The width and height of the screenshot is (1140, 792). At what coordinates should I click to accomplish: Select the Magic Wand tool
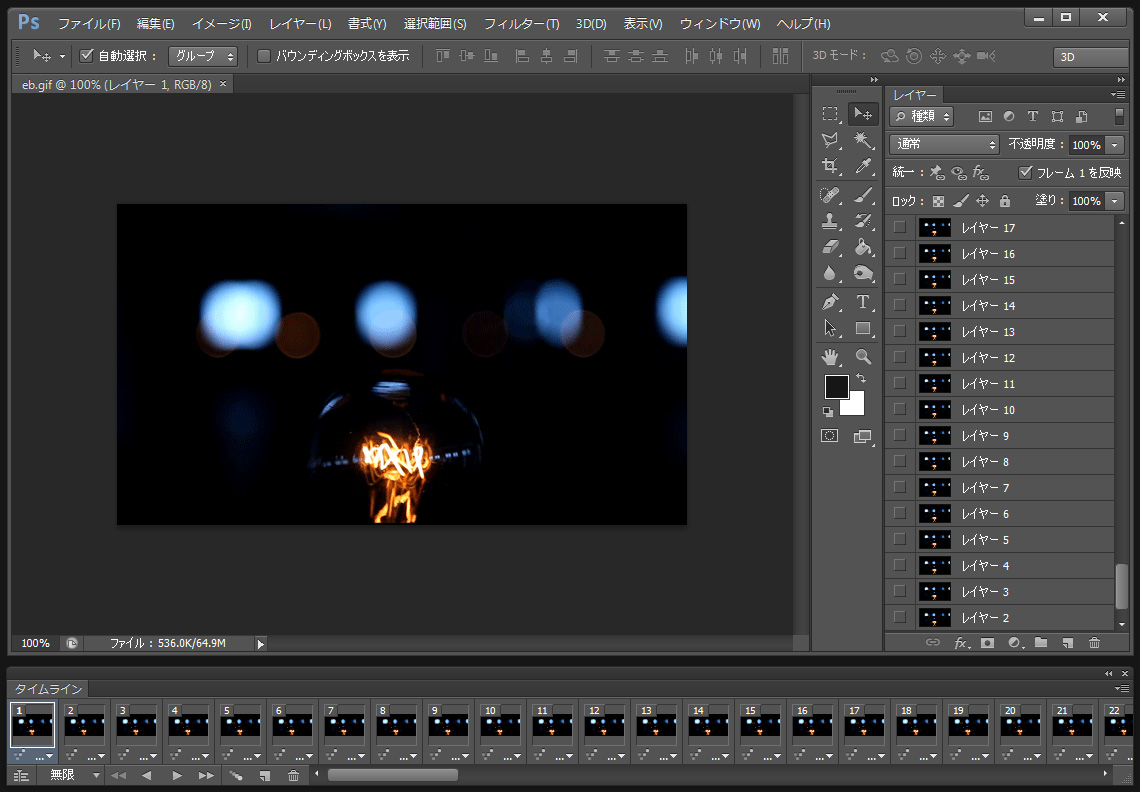pos(863,140)
